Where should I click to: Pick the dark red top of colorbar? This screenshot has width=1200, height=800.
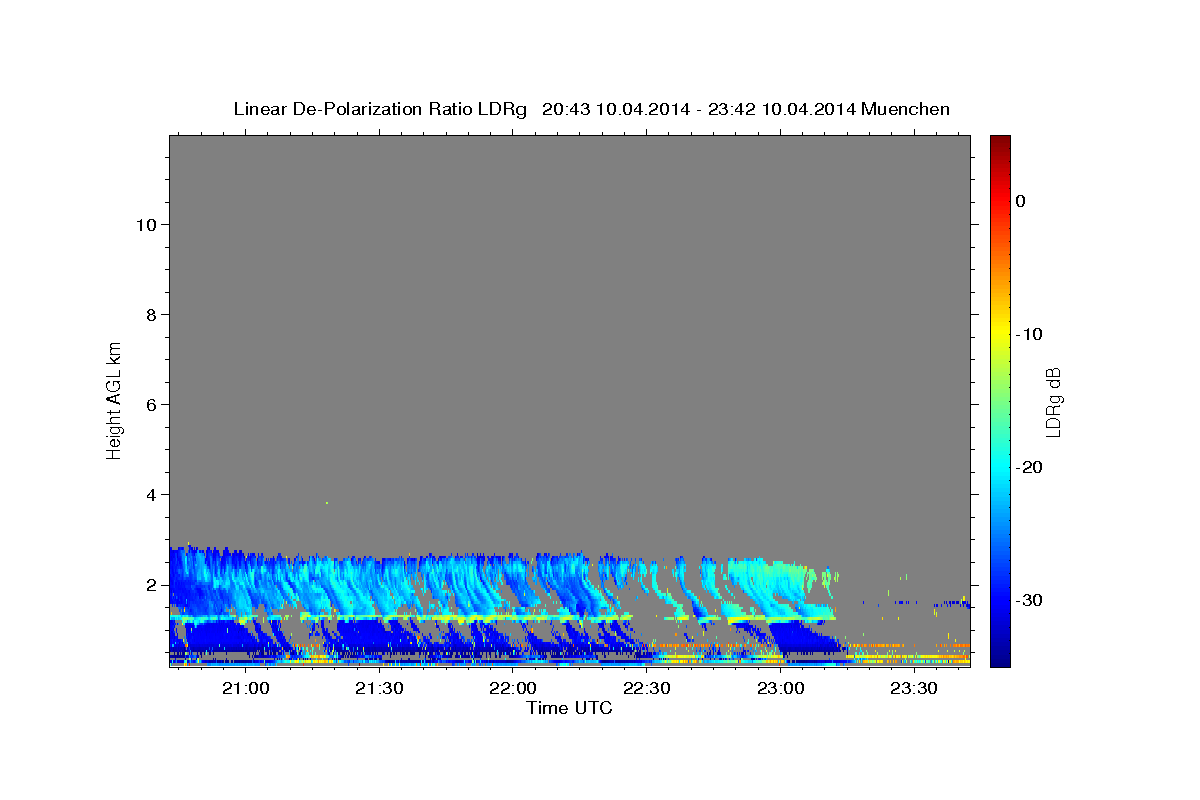click(1000, 141)
